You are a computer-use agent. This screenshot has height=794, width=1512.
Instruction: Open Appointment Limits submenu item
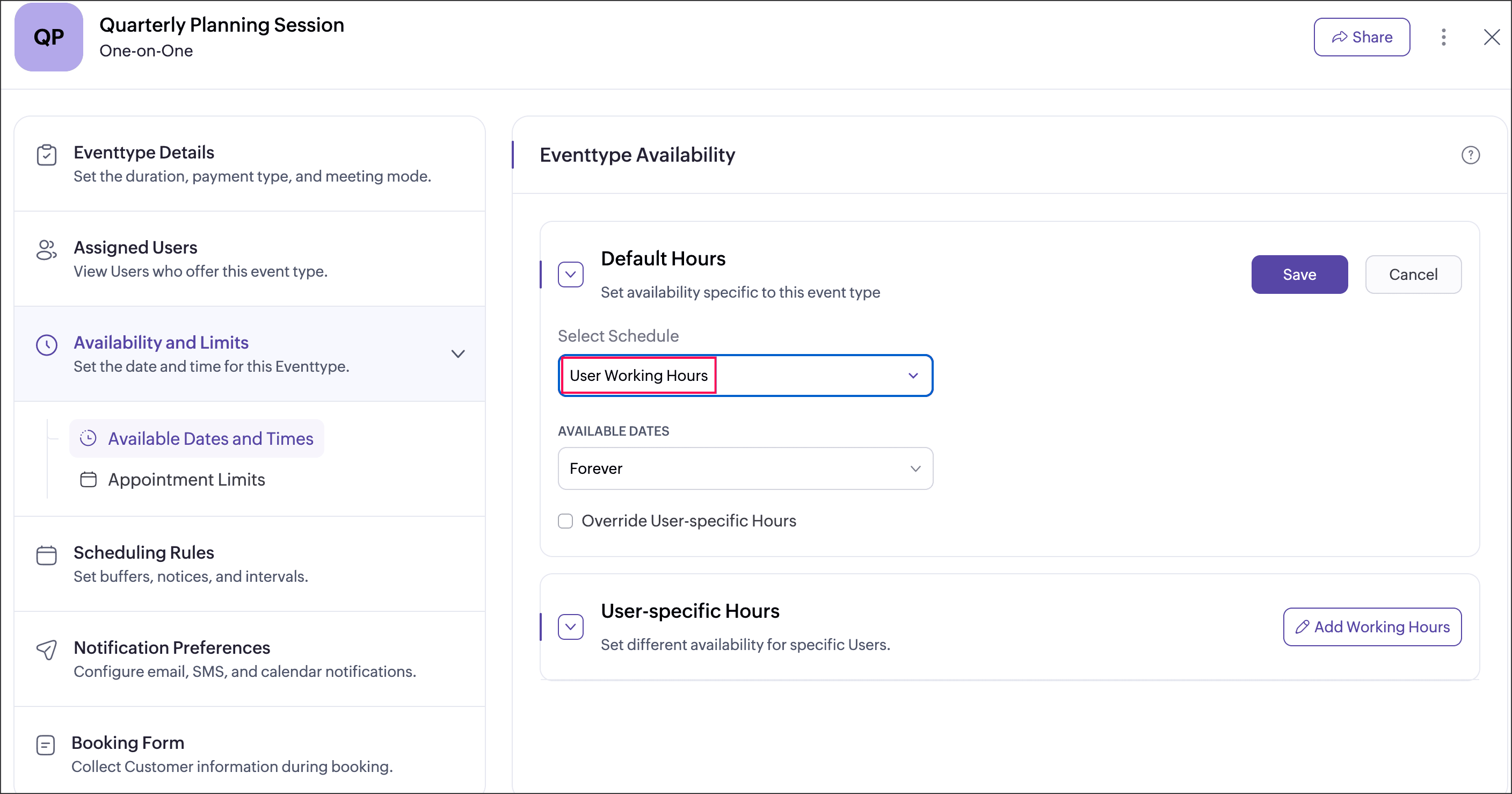tap(186, 479)
